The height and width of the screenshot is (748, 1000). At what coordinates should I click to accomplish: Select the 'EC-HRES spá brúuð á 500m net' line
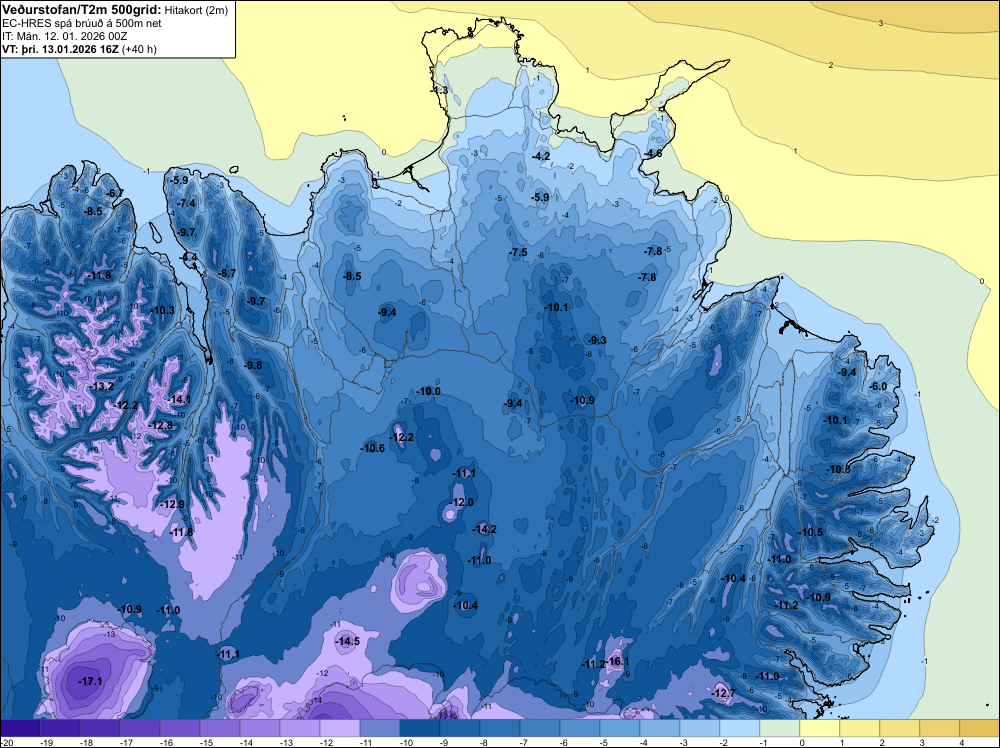pos(82,24)
